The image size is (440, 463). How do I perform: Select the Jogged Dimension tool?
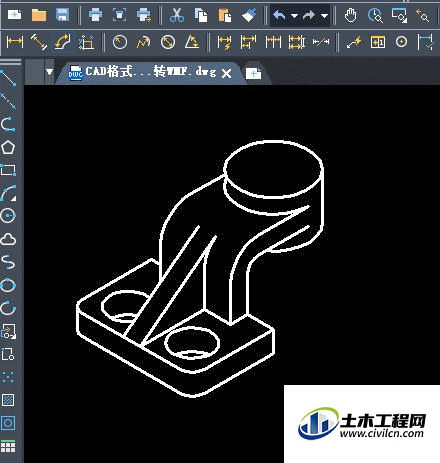point(144,42)
